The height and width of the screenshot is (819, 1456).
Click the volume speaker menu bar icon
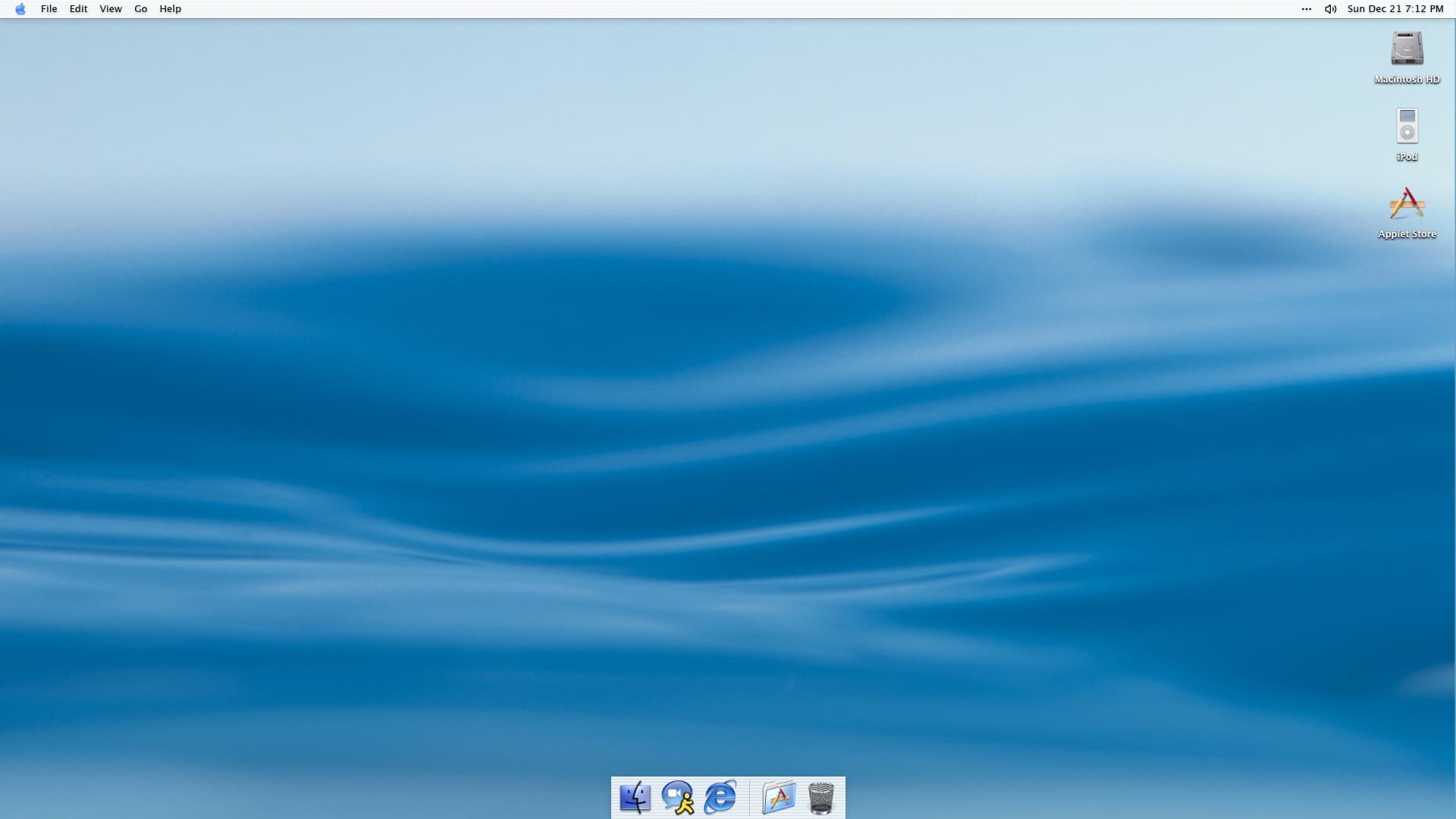1330,9
